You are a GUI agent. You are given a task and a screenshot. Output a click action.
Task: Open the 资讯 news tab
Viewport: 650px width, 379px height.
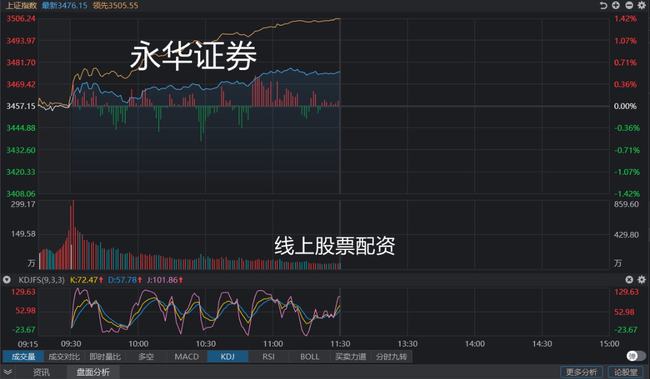pos(41,372)
